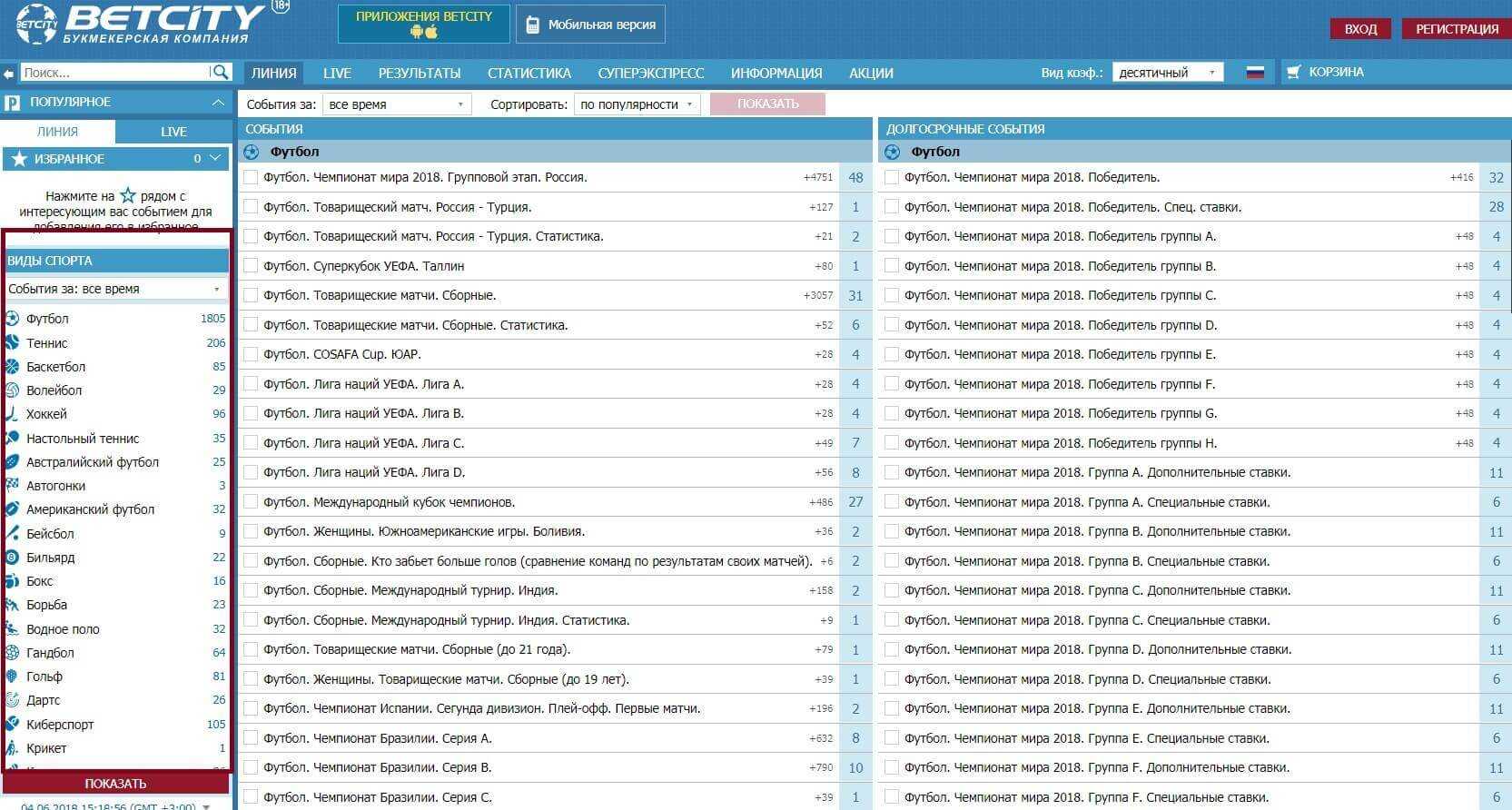Click the Приложения Betcity button
Viewport: 1512px width, 810px height.
click(424, 25)
